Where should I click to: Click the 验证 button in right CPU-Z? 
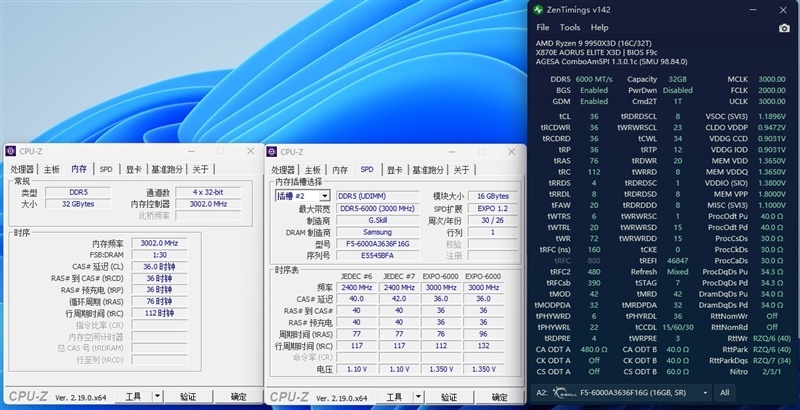[x=449, y=397]
